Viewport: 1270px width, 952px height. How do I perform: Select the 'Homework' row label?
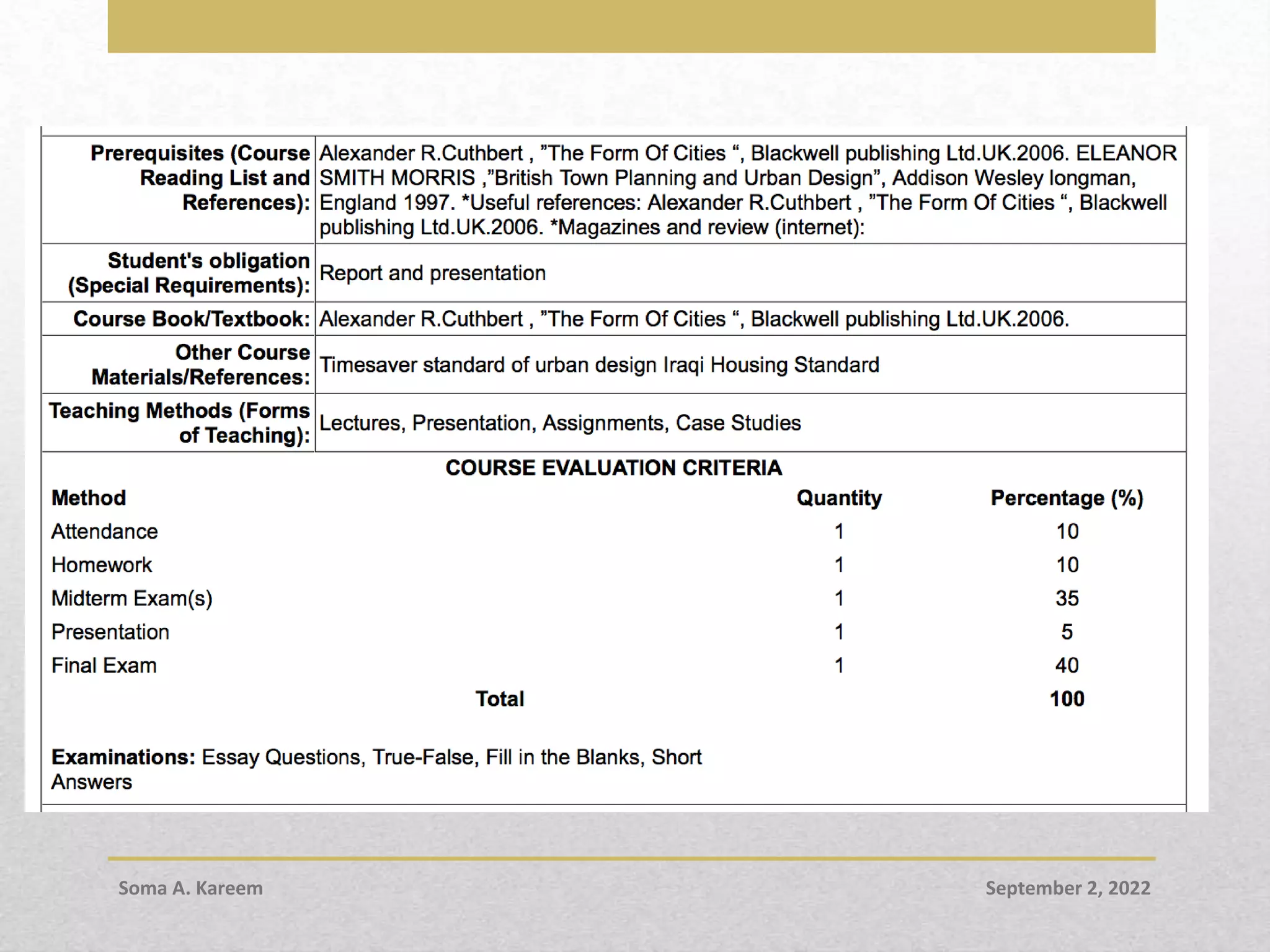tap(102, 565)
